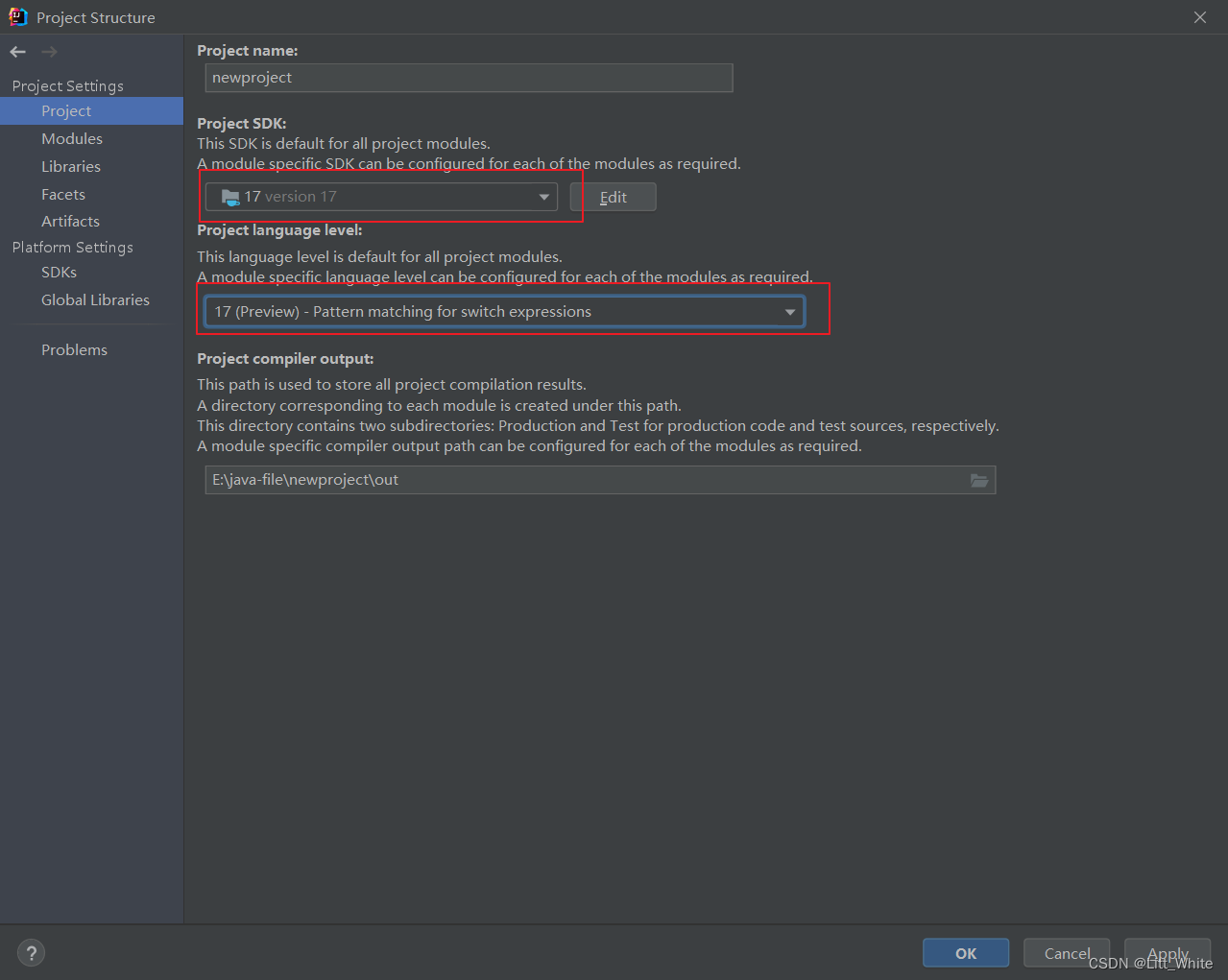This screenshot has height=980, width=1228.
Task: Open the Project language level dropdown
Action: tap(504, 312)
